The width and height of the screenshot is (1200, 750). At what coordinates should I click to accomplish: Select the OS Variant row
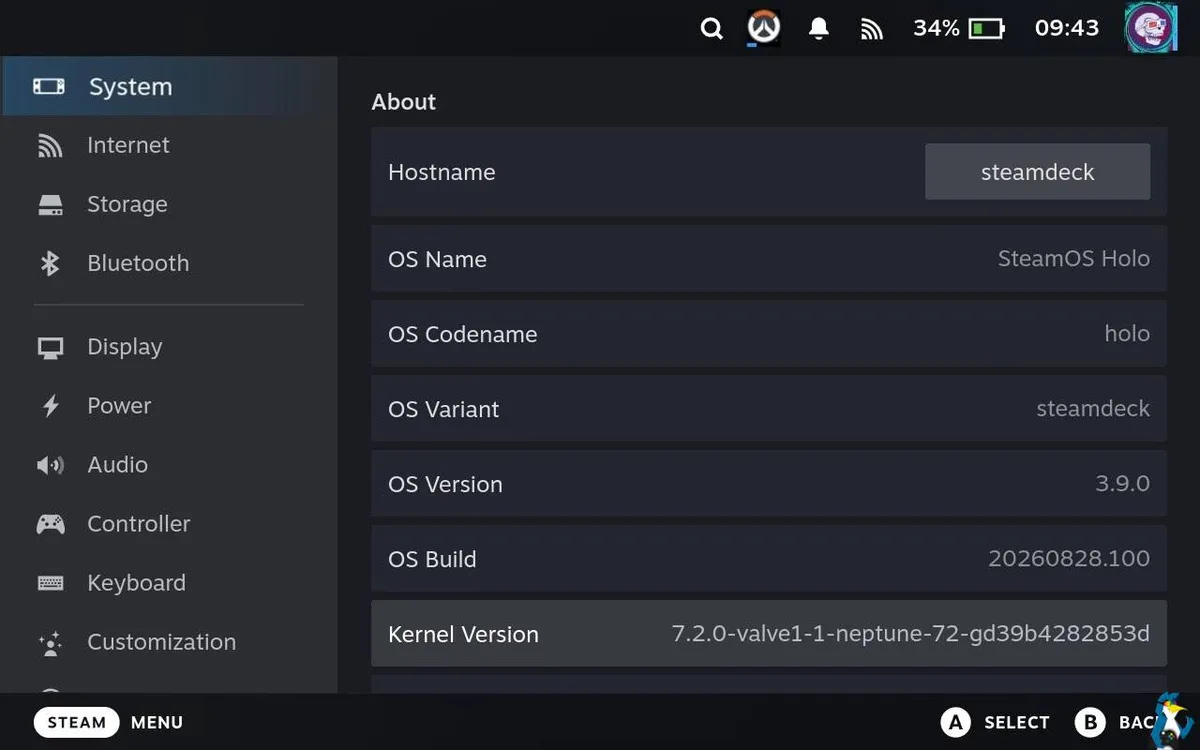(x=769, y=409)
